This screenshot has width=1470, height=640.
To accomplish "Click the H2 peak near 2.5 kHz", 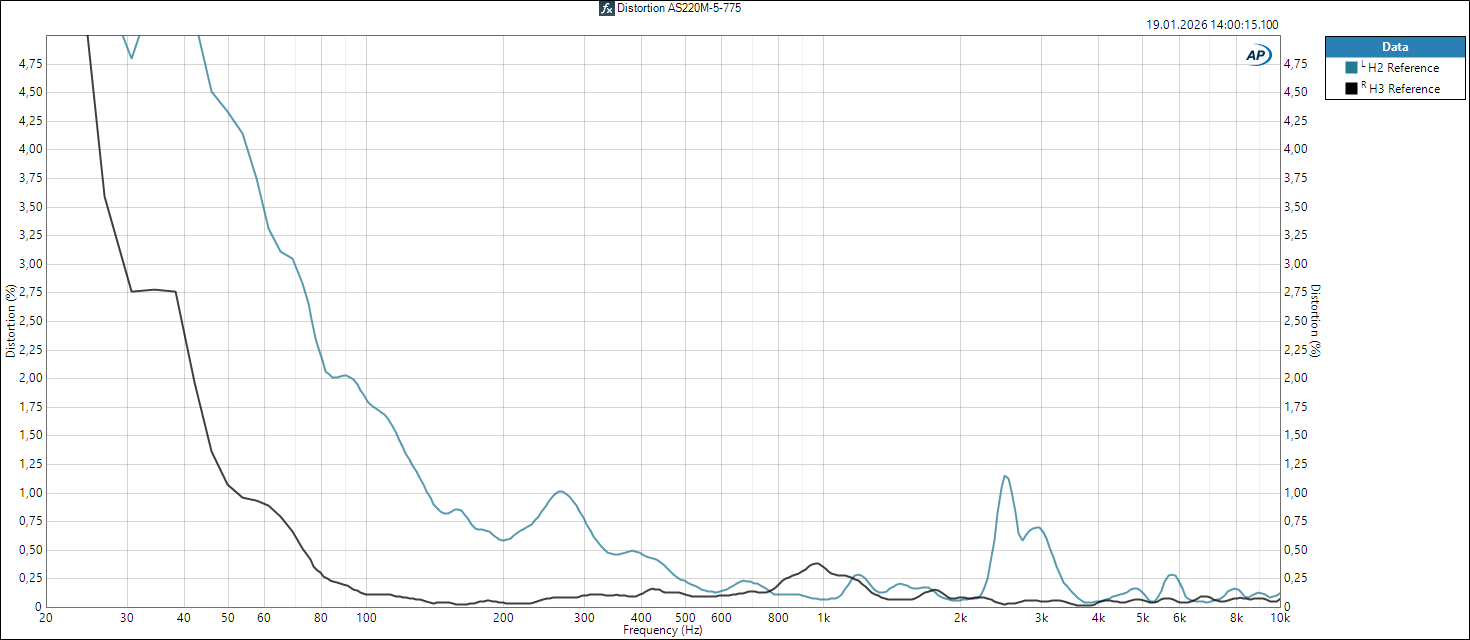I will tap(1005, 477).
